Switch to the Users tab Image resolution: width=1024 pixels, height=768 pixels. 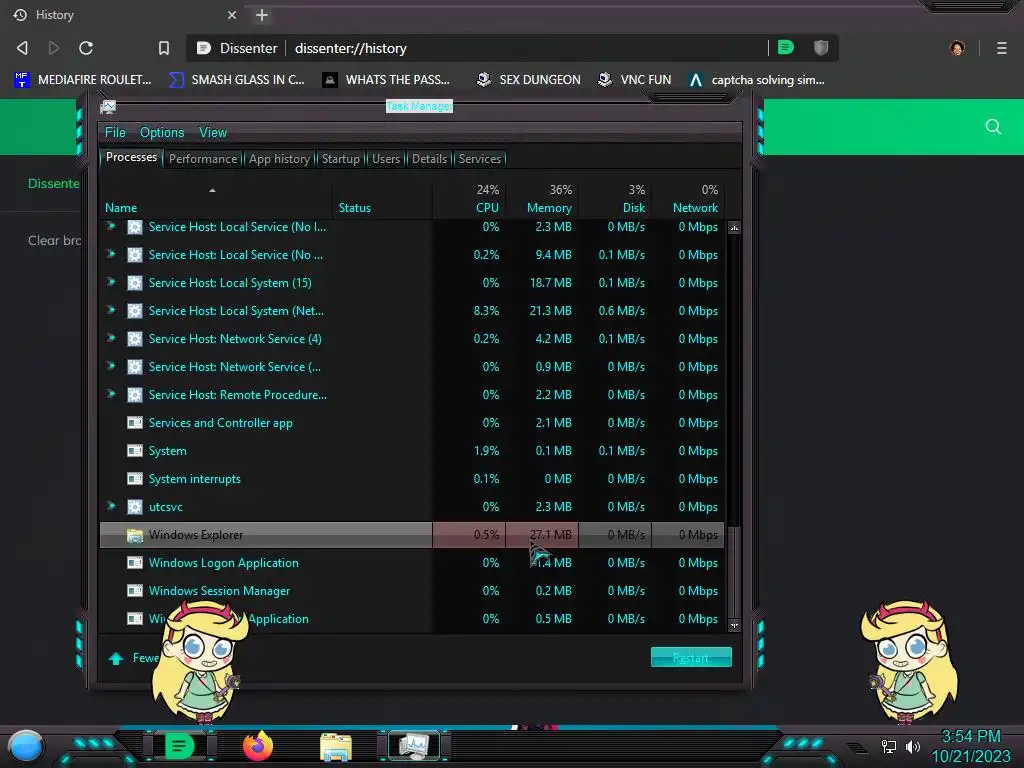point(386,159)
